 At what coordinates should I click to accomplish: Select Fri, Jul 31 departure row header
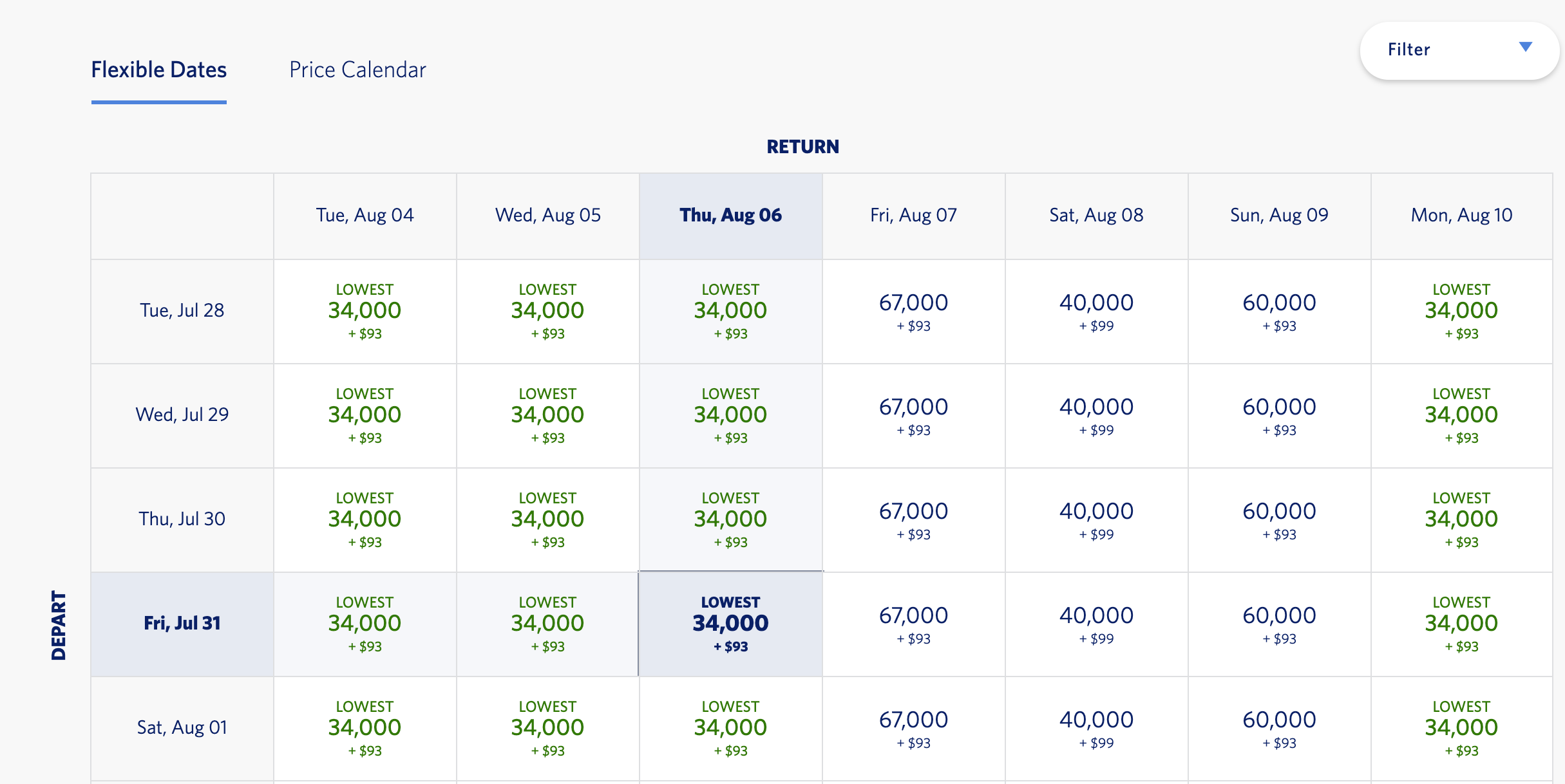coord(182,623)
